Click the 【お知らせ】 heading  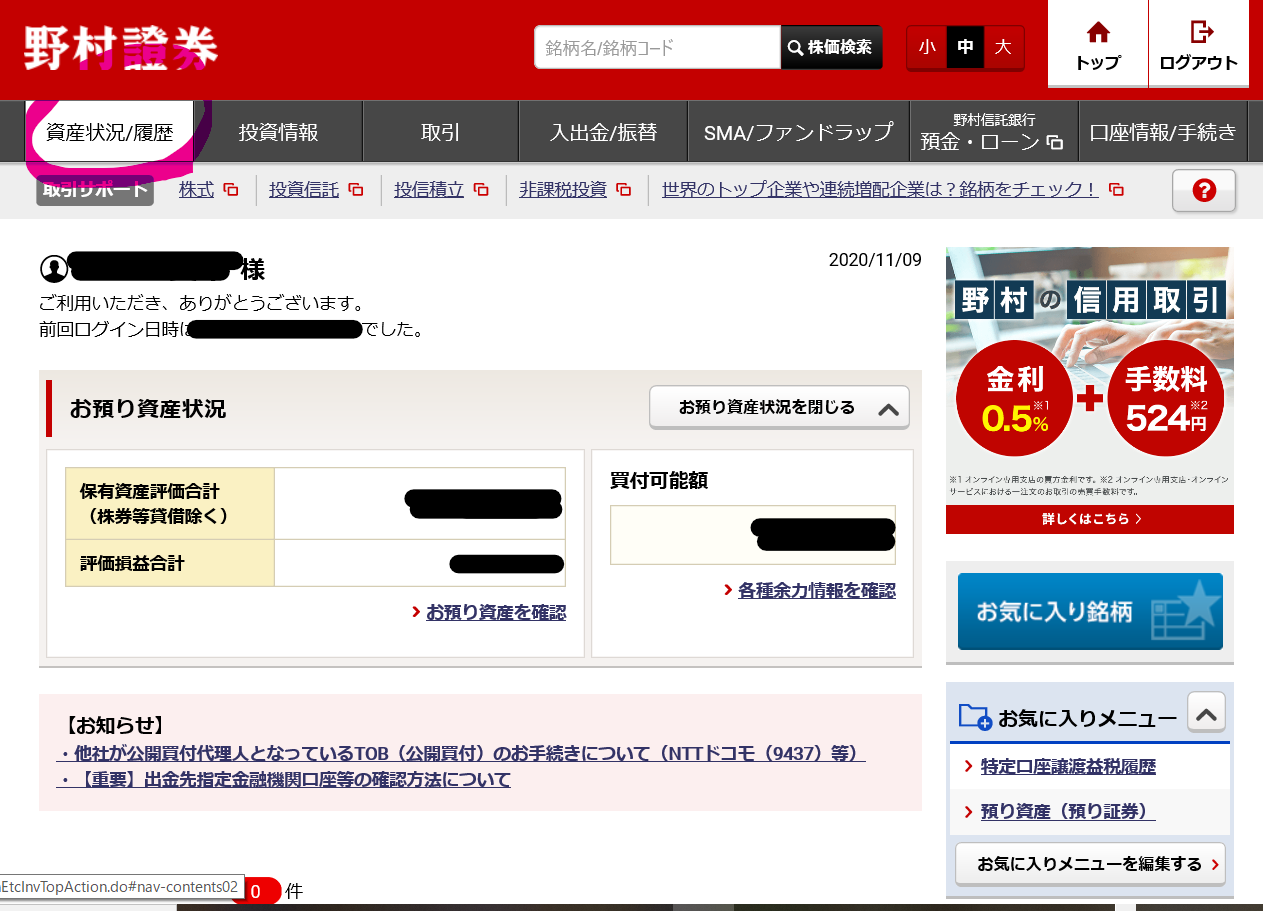click(x=114, y=725)
